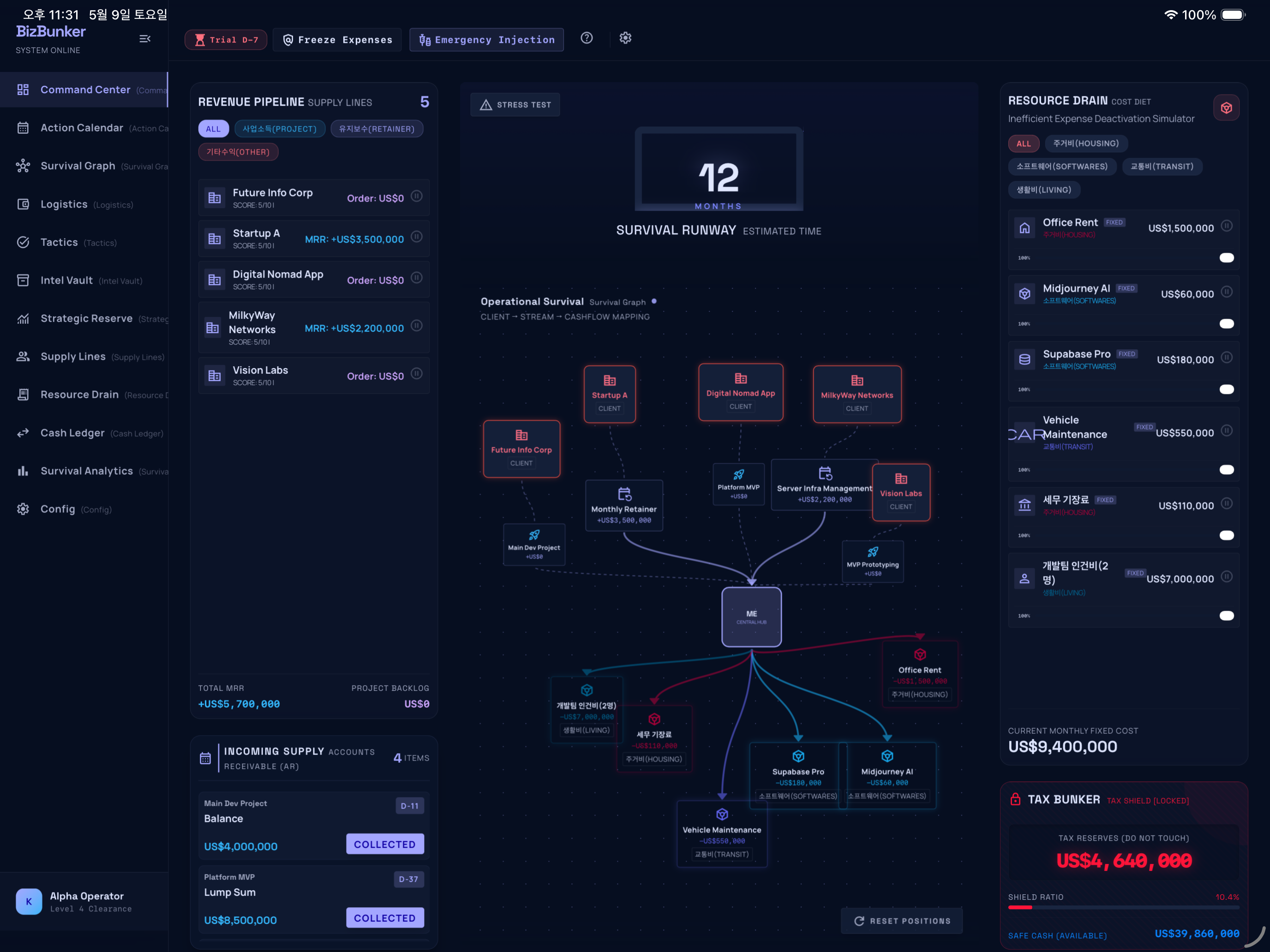This screenshot has height=952, width=1270.
Task: Run the Stress Test
Action: (515, 104)
